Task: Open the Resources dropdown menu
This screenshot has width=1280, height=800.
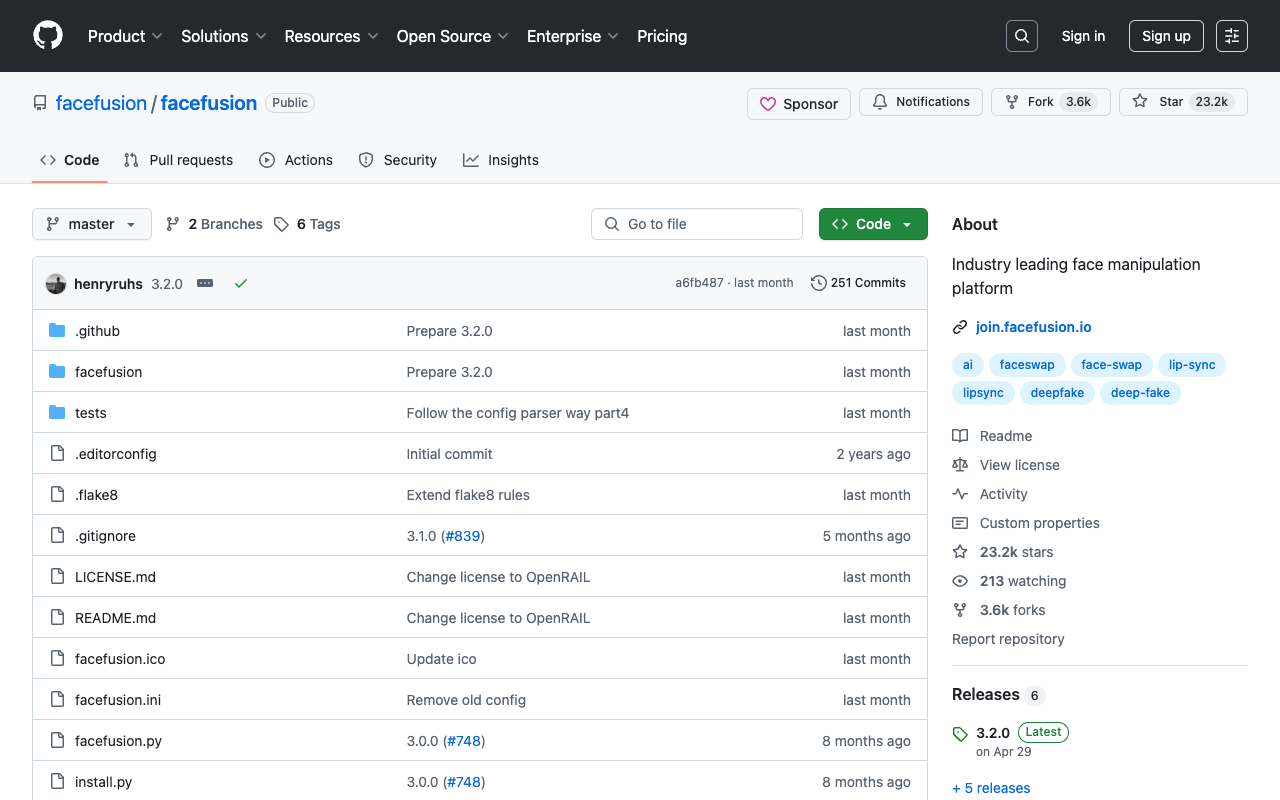Action: pos(331,36)
